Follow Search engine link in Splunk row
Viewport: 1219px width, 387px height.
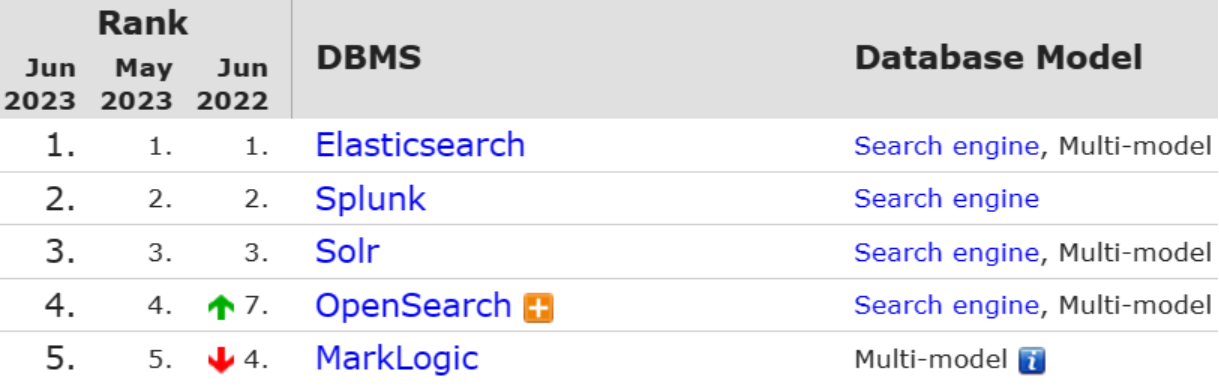pos(947,199)
